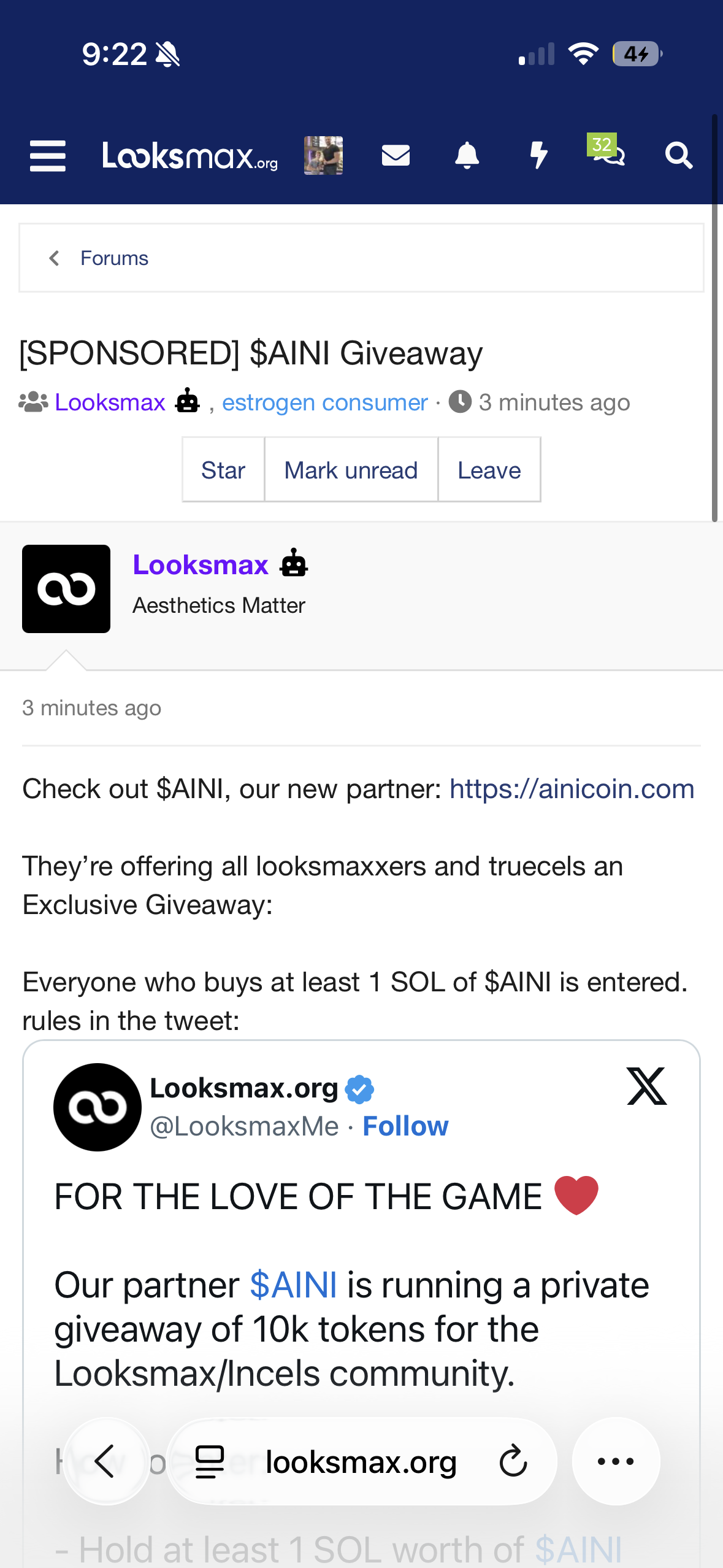Follow Looksmax.org on embedded tweet

pyautogui.click(x=405, y=1126)
